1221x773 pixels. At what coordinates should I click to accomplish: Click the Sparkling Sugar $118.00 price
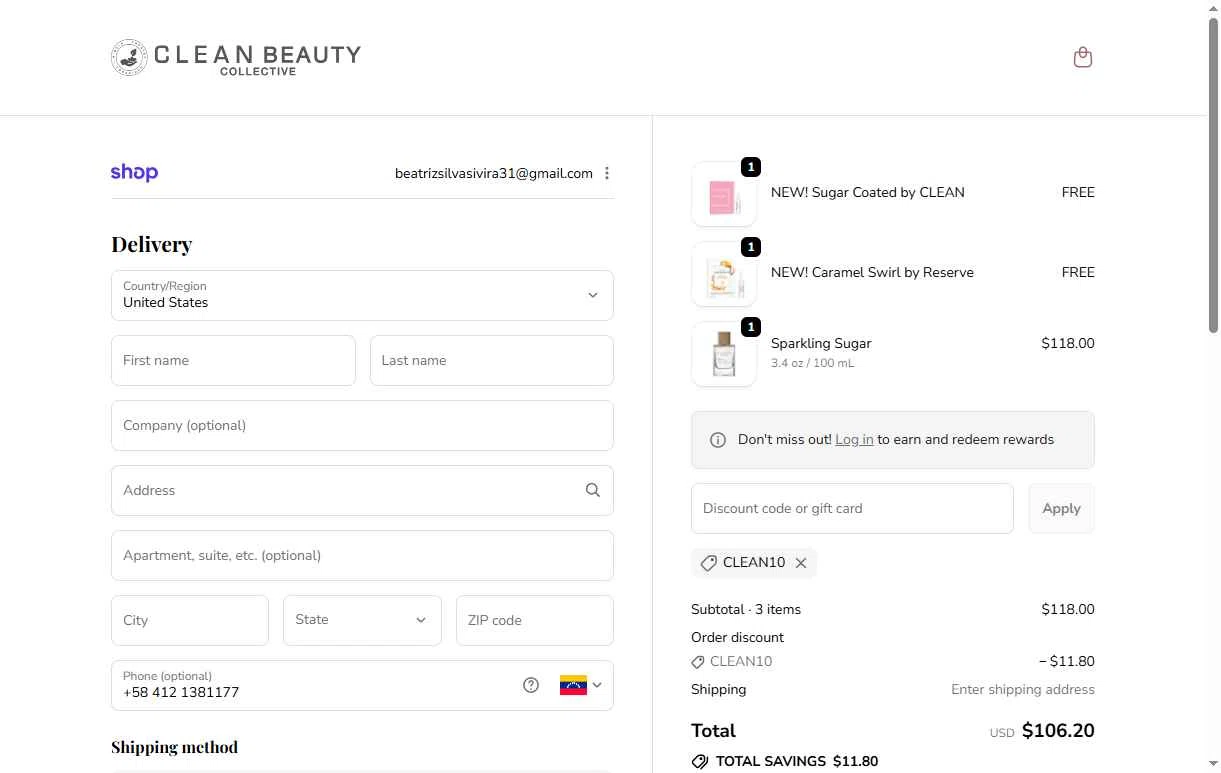(1068, 343)
